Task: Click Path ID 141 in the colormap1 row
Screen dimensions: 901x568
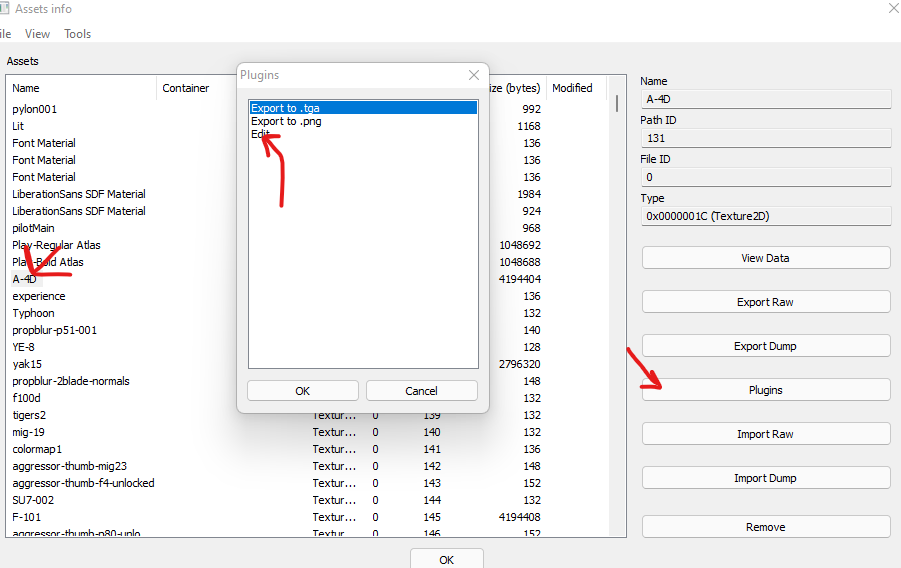Action: 432,449
